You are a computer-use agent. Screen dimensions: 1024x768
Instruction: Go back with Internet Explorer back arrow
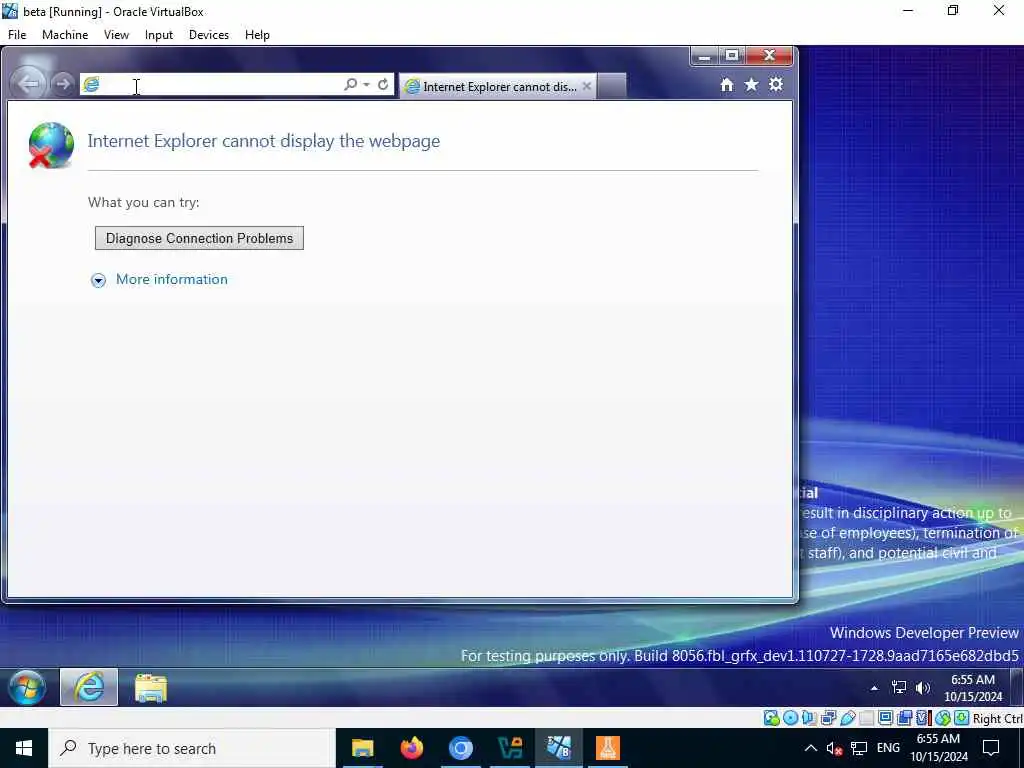(28, 84)
